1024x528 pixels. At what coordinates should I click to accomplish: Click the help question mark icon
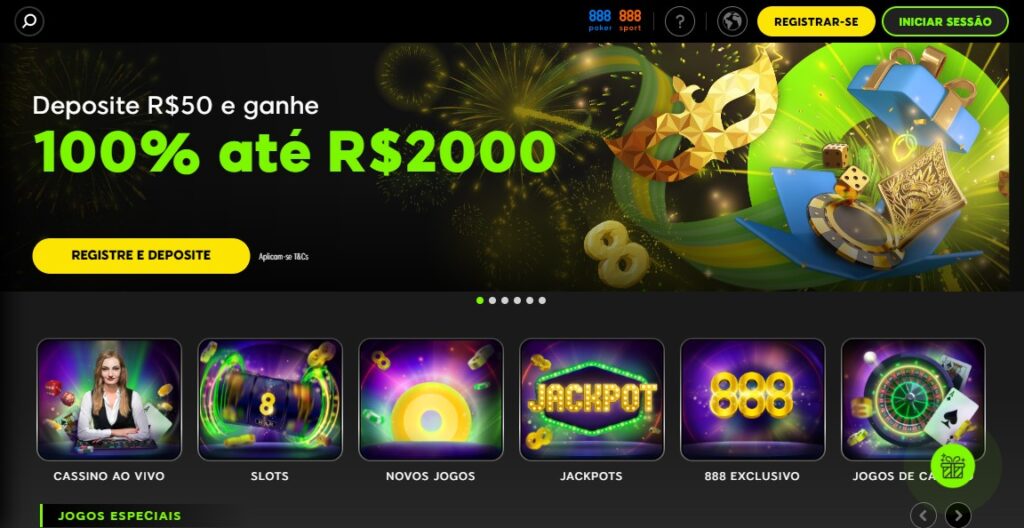[x=679, y=22]
